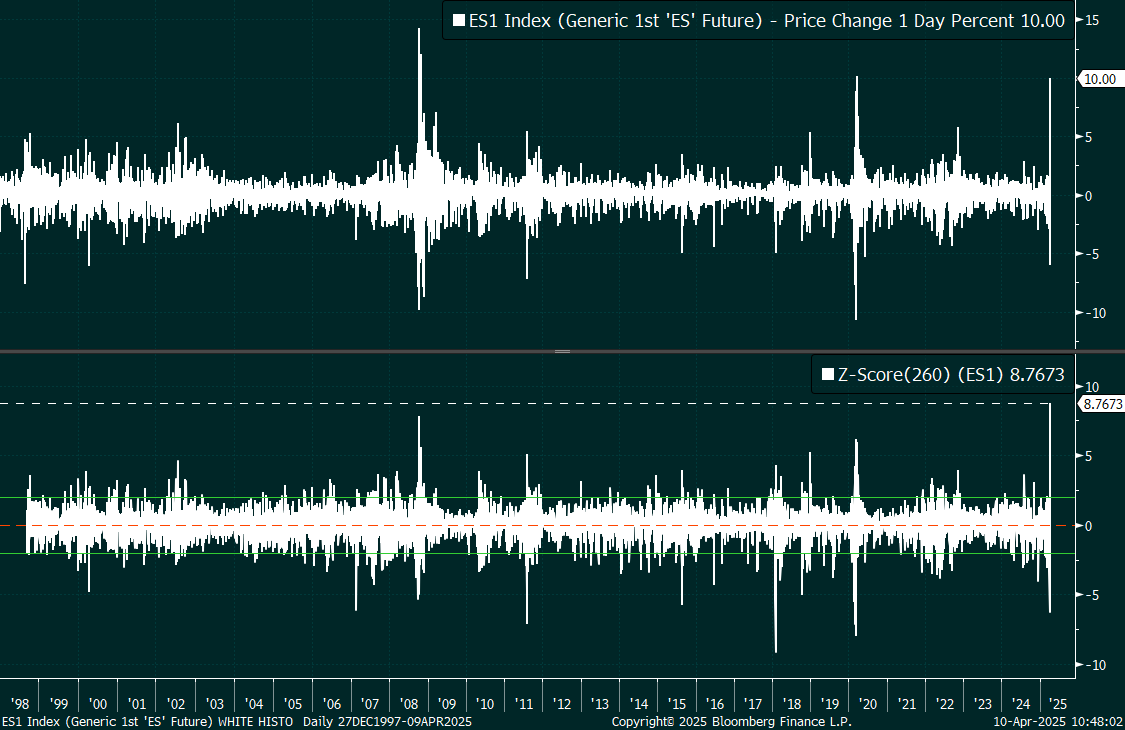Click the '22 year label on x-axis
1125x730 pixels.
944,704
